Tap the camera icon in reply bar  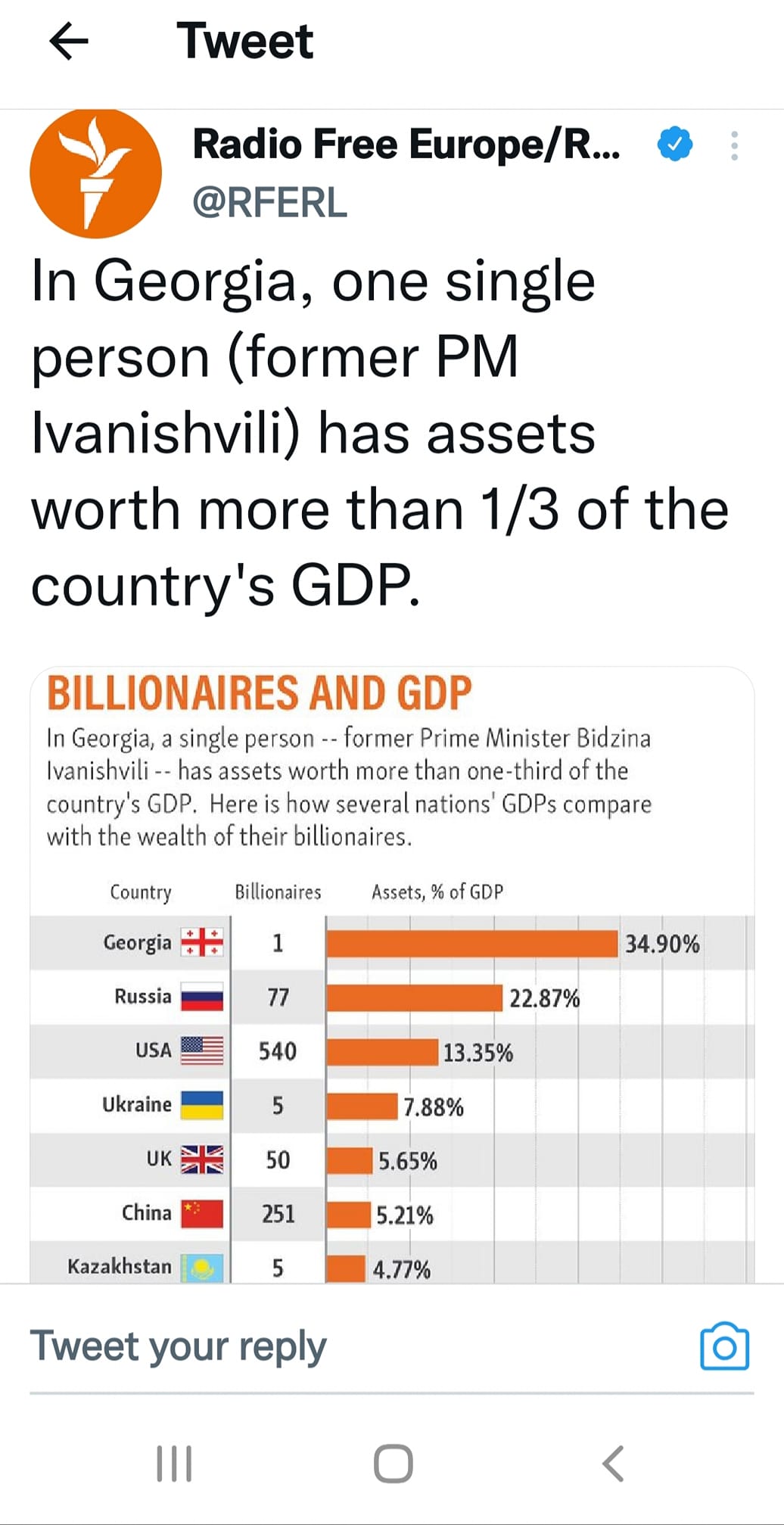724,1346
